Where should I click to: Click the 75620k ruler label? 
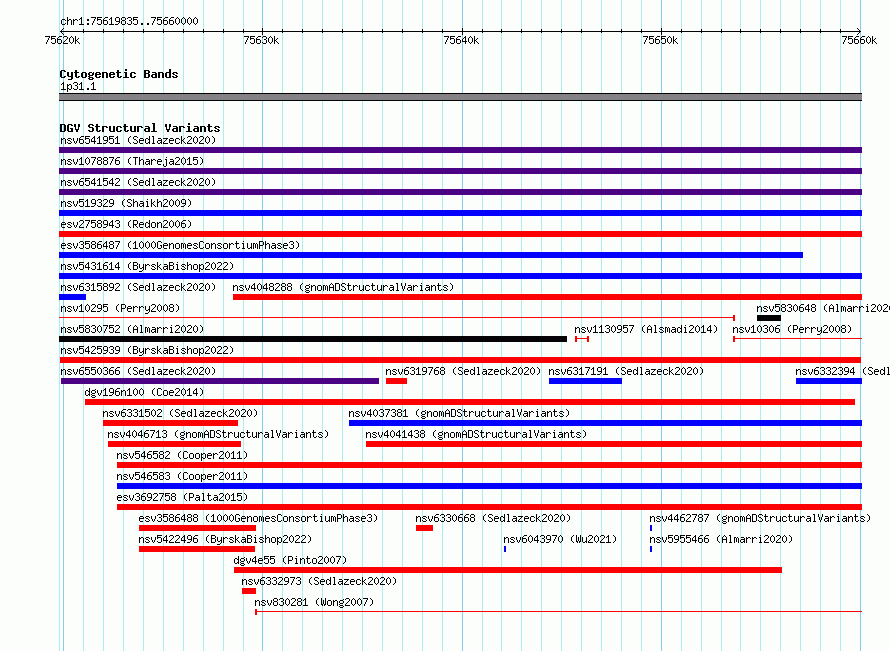coord(62,40)
